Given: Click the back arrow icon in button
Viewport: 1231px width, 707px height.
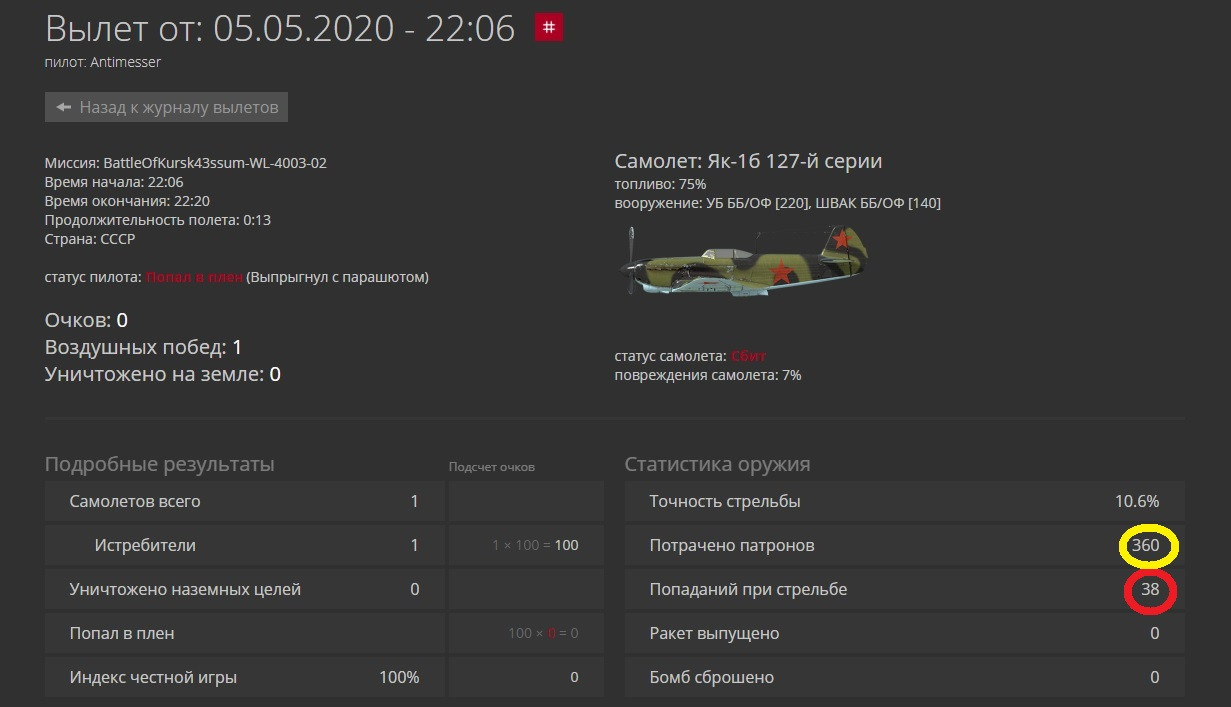Looking at the screenshot, I should 63,107.
